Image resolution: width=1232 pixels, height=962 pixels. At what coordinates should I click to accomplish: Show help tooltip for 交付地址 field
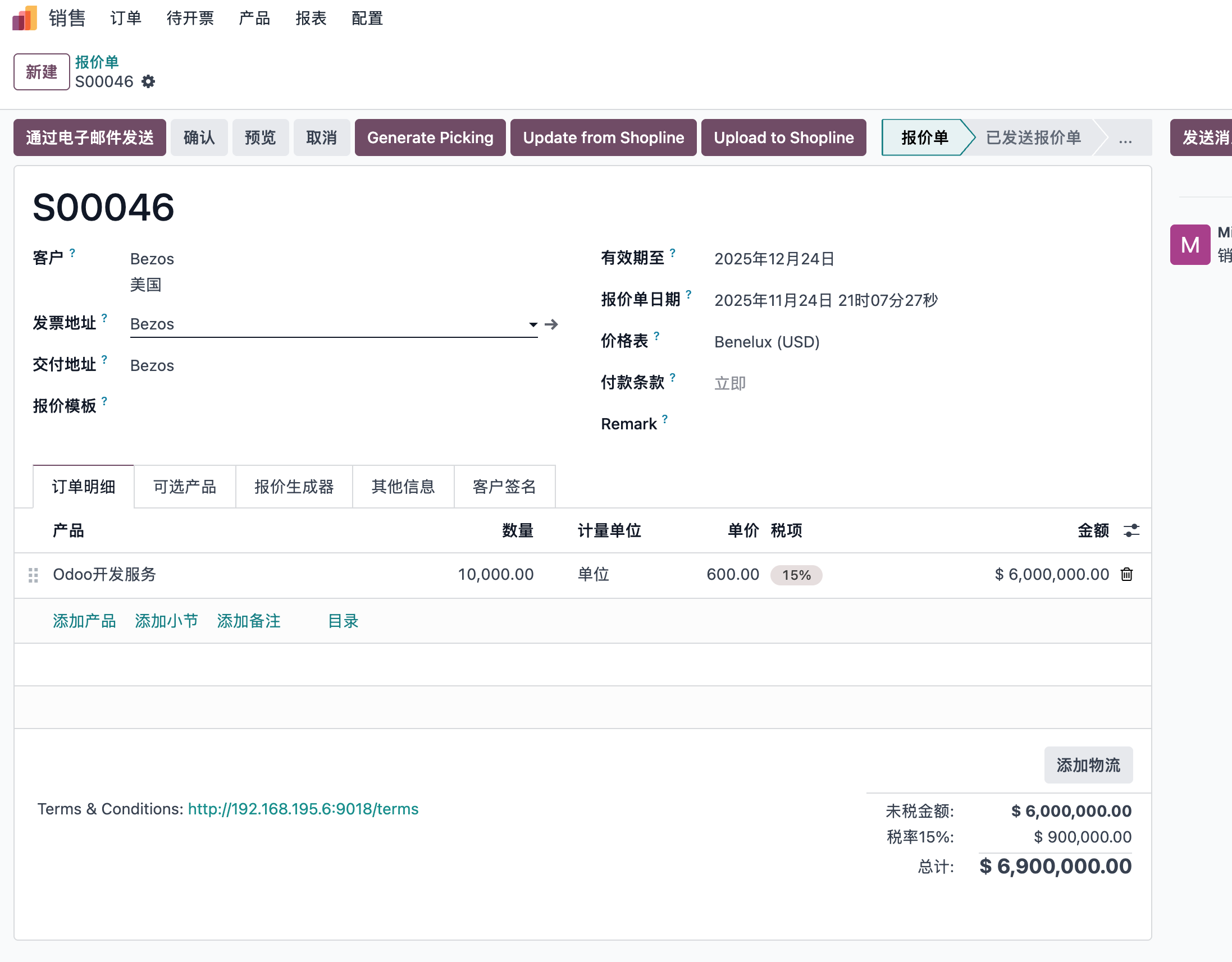[x=104, y=360]
